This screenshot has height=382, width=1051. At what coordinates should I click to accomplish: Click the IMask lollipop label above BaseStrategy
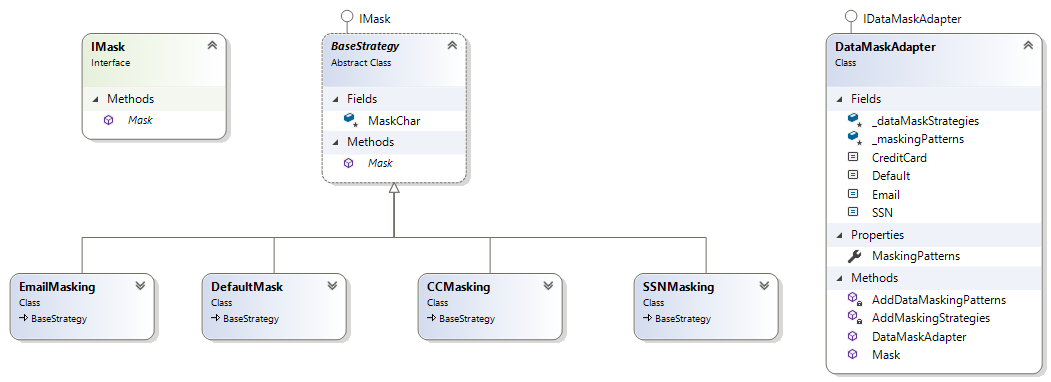374,19
